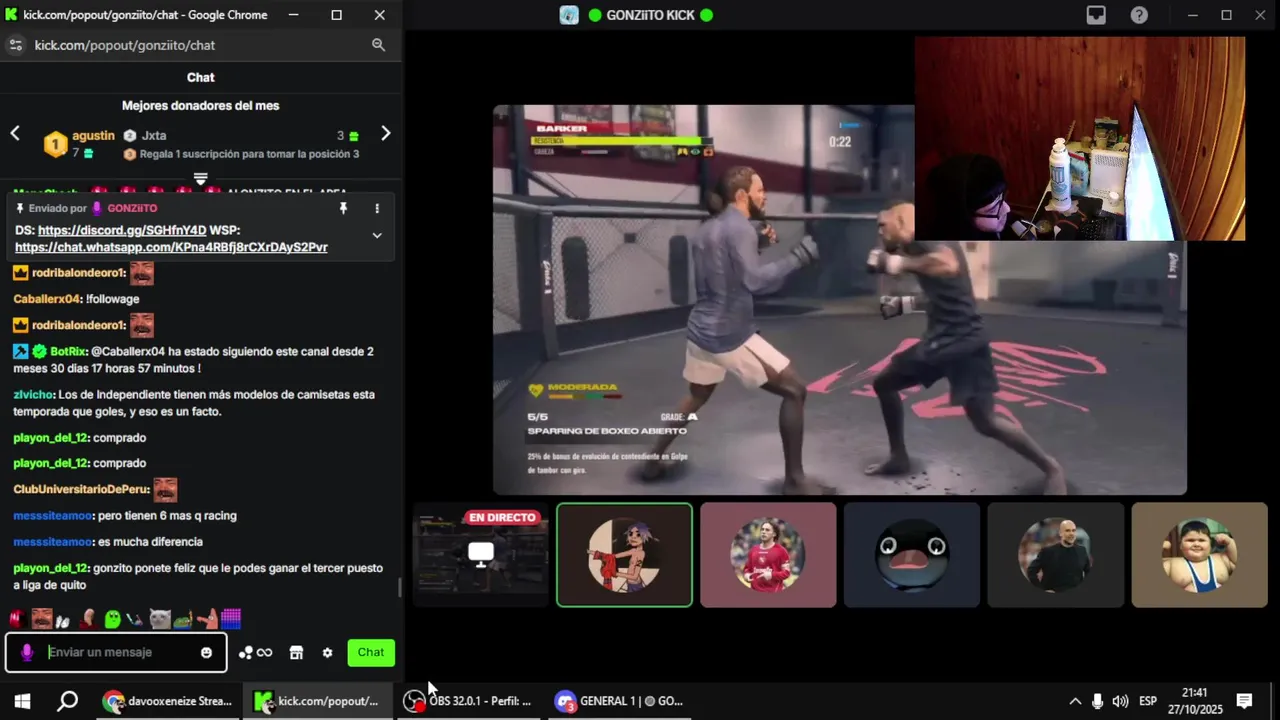Select the white cat quick emote
The height and width of the screenshot is (720, 1280).
pos(160,619)
